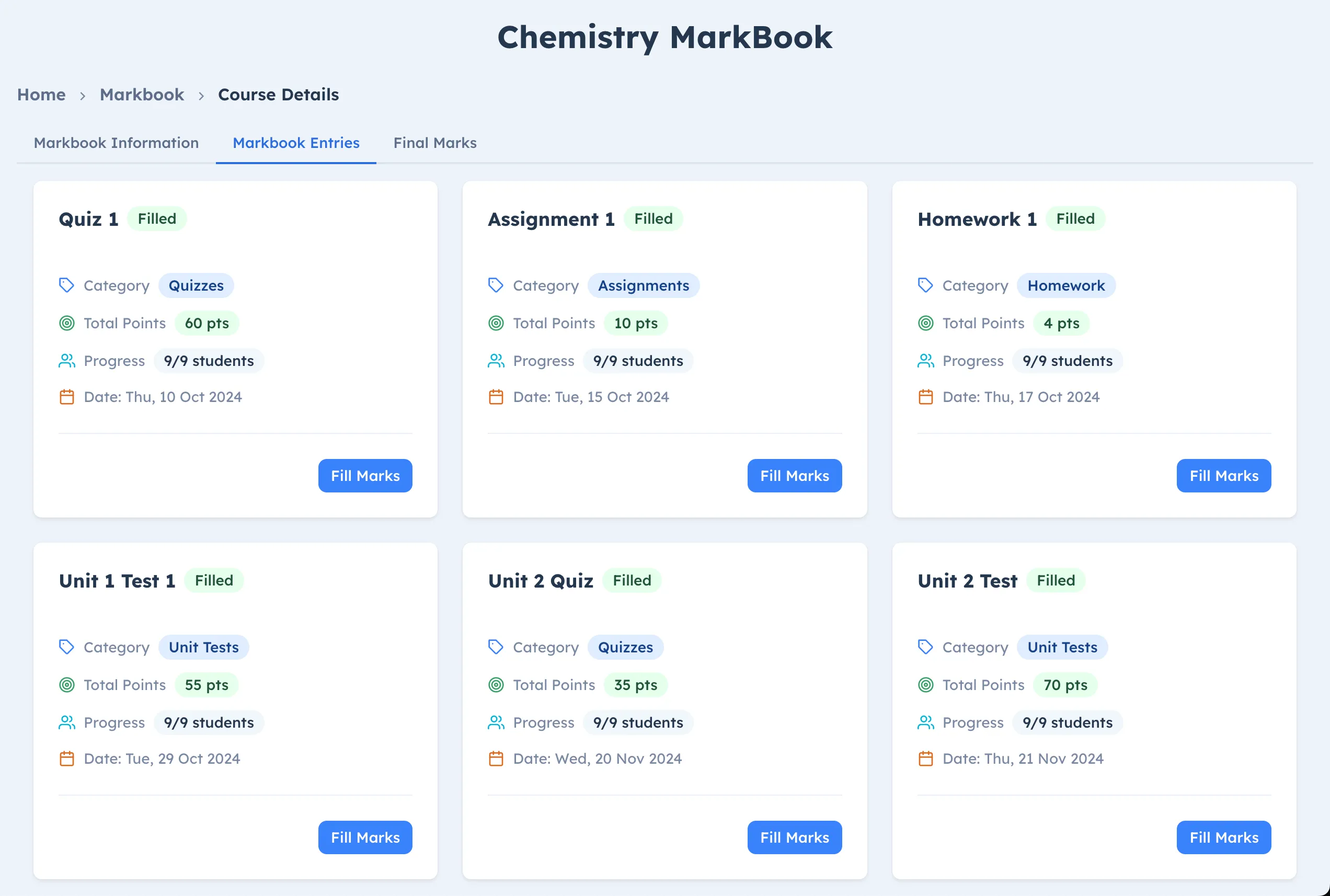The image size is (1330, 896).
Task: Open the Final Marks tab
Action: [435, 143]
